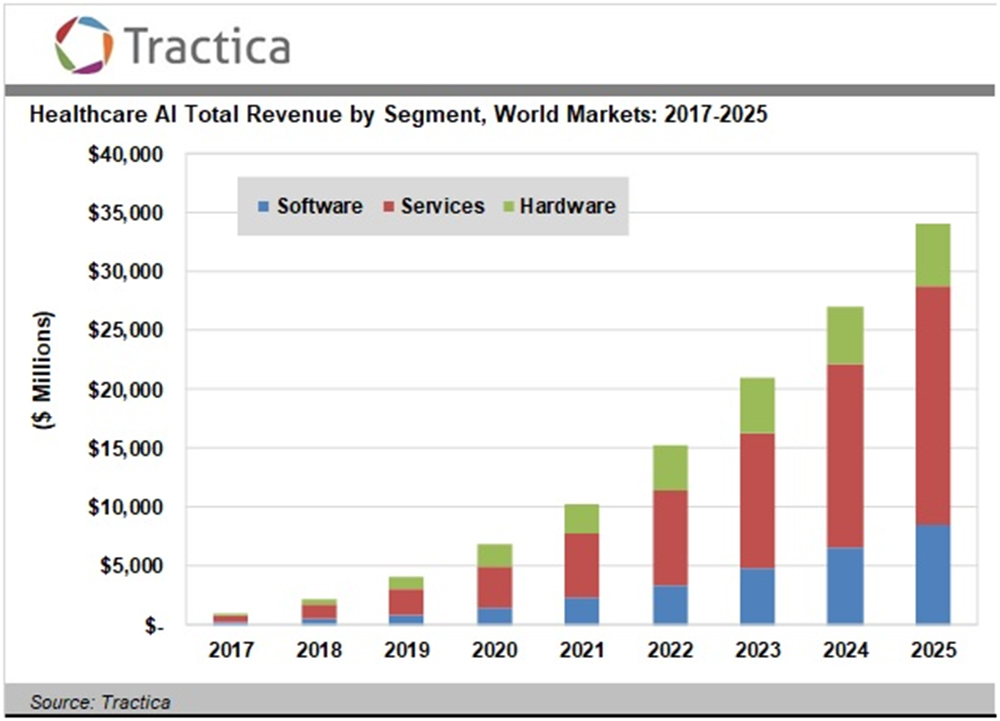Select the 2019 Hardware green bar segment
Screen dimensions: 1000x721
pyautogui.click(x=407, y=583)
